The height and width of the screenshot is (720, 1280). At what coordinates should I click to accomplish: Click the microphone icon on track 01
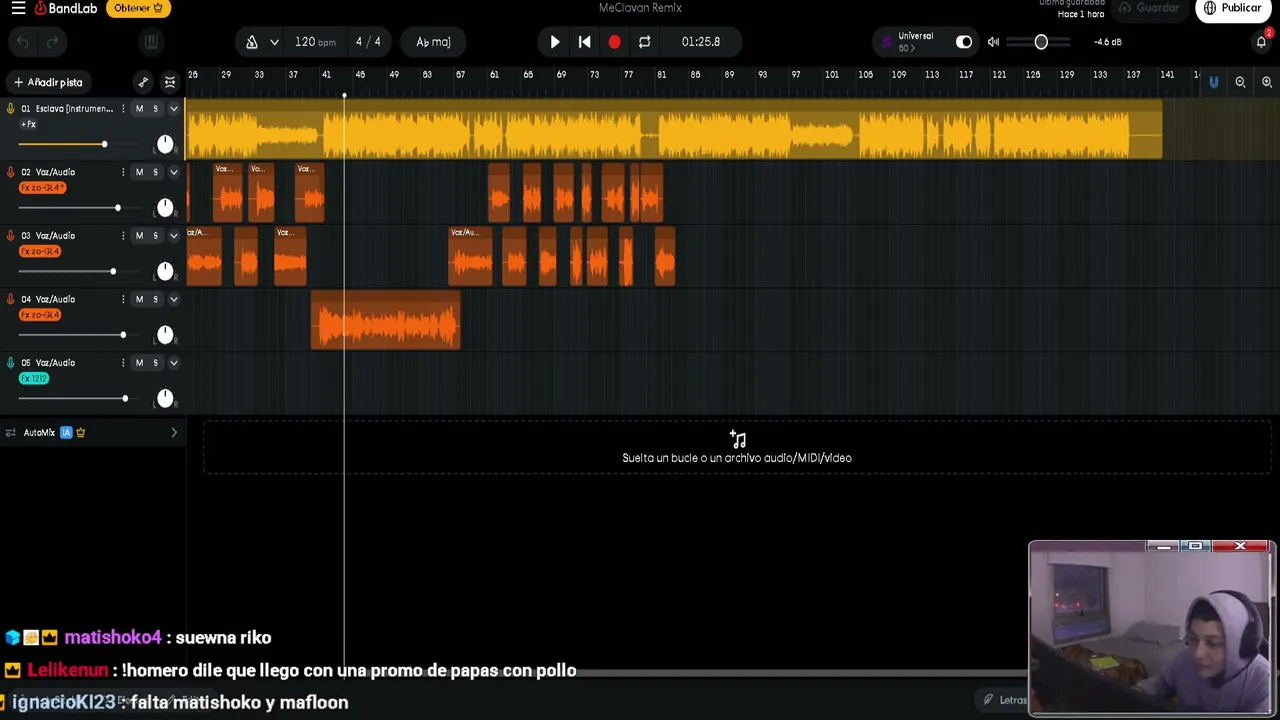(x=11, y=109)
